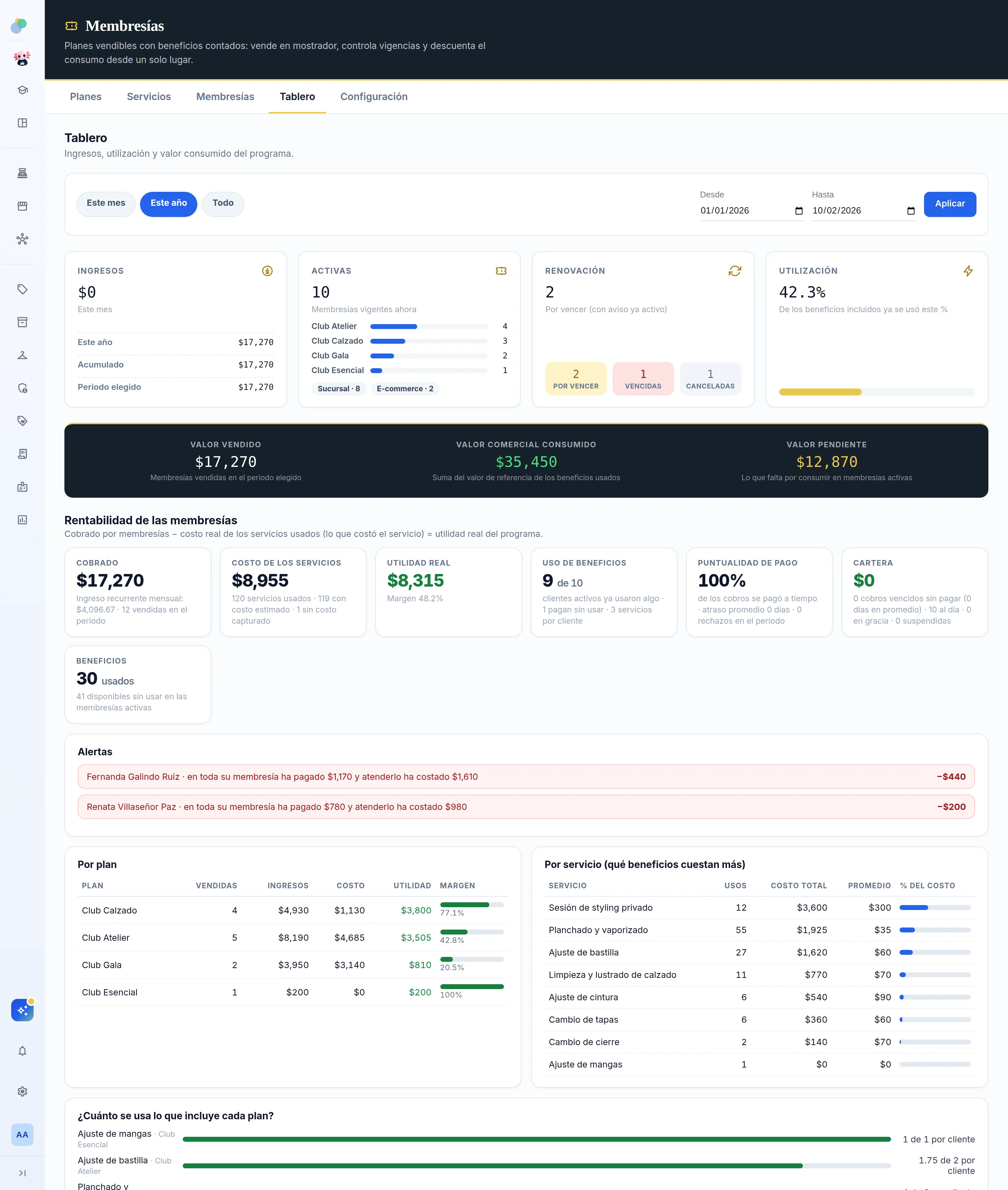Select the 'Este año' period chip
This screenshot has width=1008, height=1190.
[169, 203]
